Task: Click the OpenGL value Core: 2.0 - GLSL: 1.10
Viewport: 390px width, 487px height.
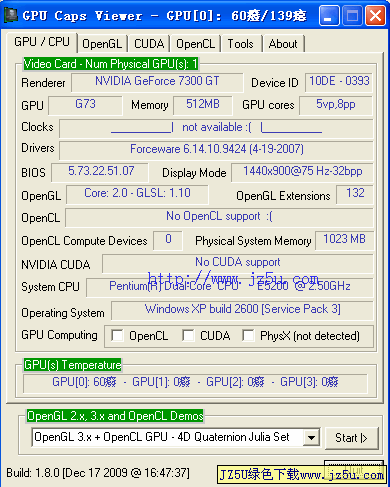Action: [137, 194]
